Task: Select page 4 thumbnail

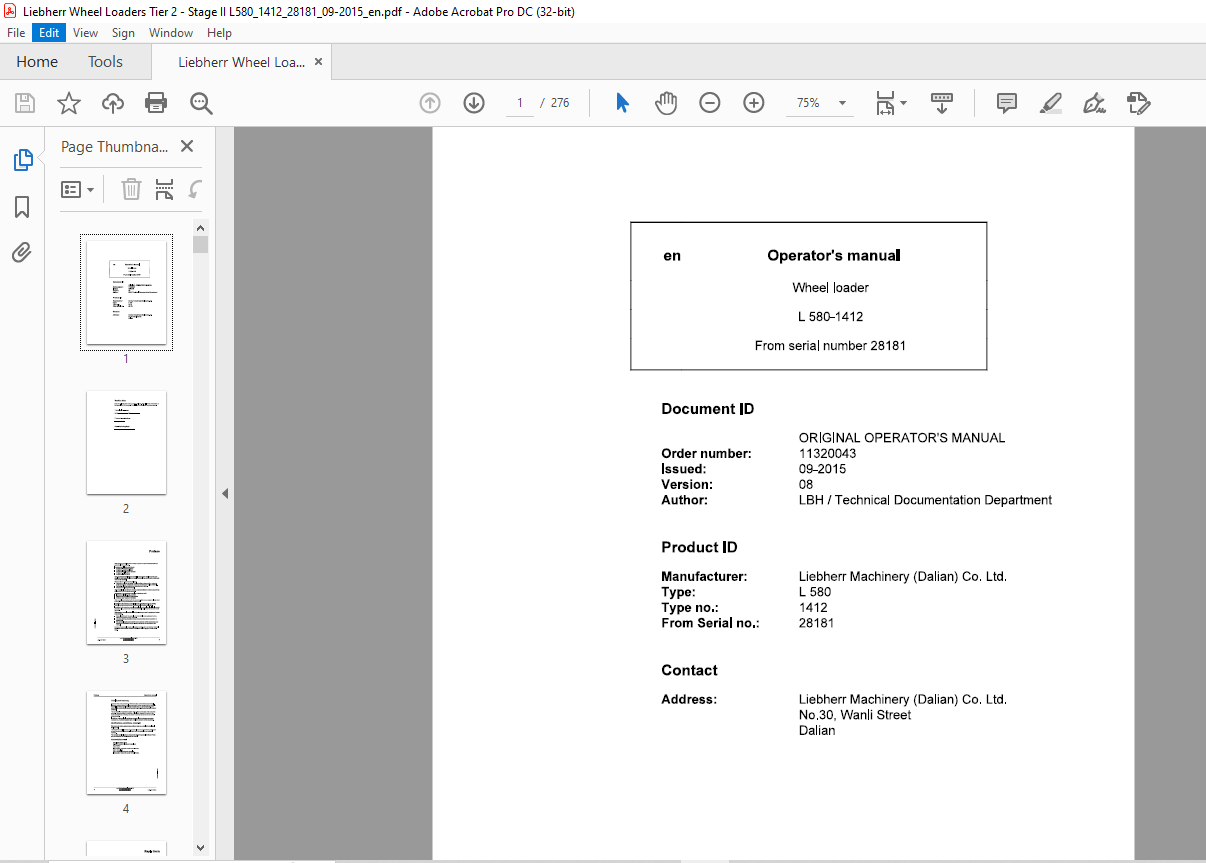Action: pos(126,742)
